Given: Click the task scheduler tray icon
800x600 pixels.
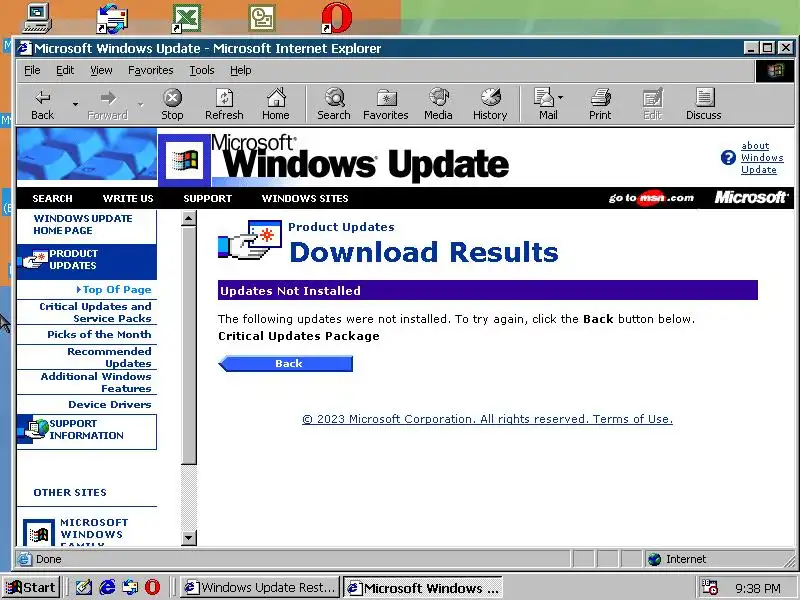Looking at the screenshot, I should coord(710,587).
